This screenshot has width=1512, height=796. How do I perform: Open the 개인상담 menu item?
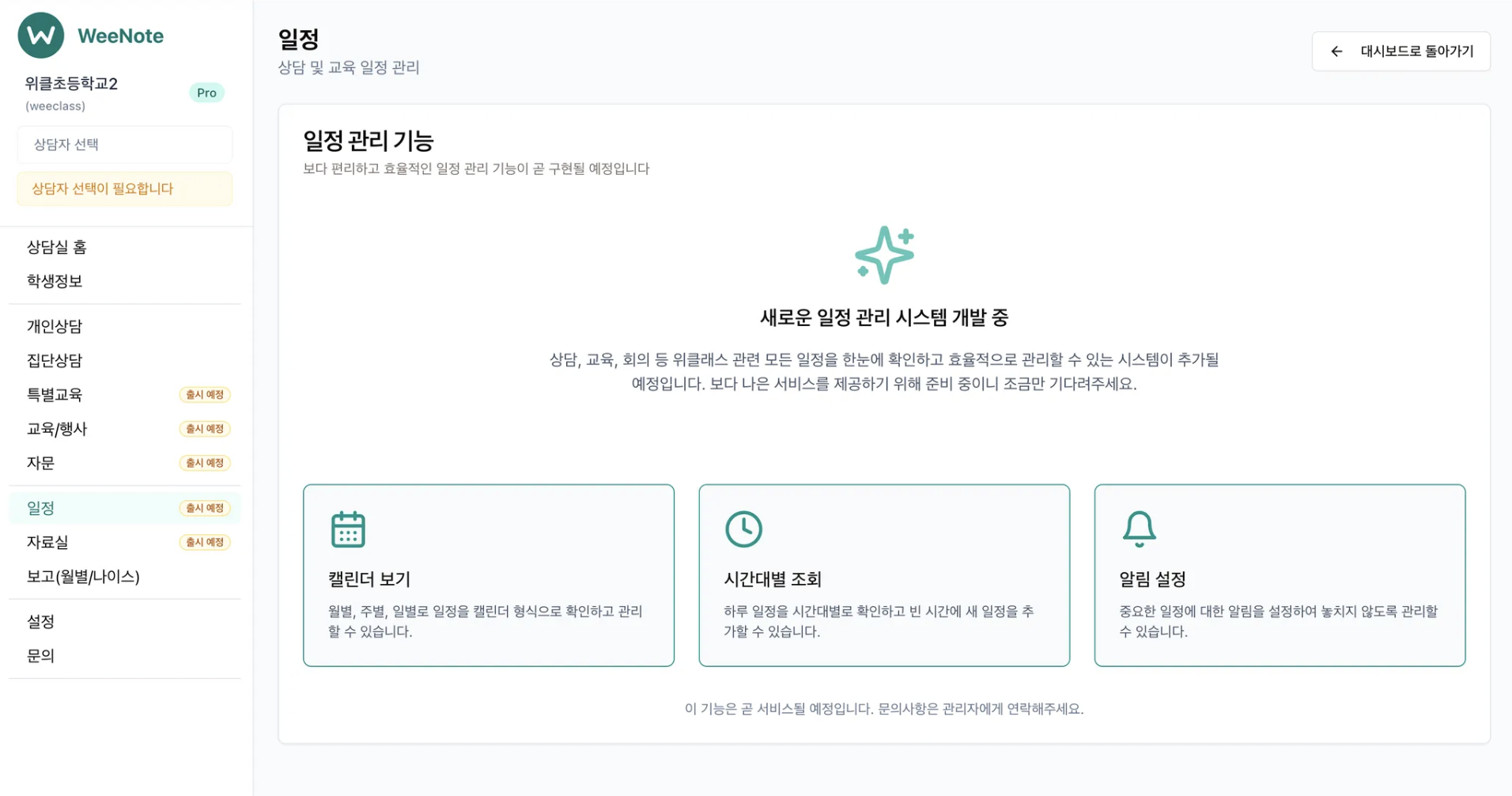(x=54, y=326)
